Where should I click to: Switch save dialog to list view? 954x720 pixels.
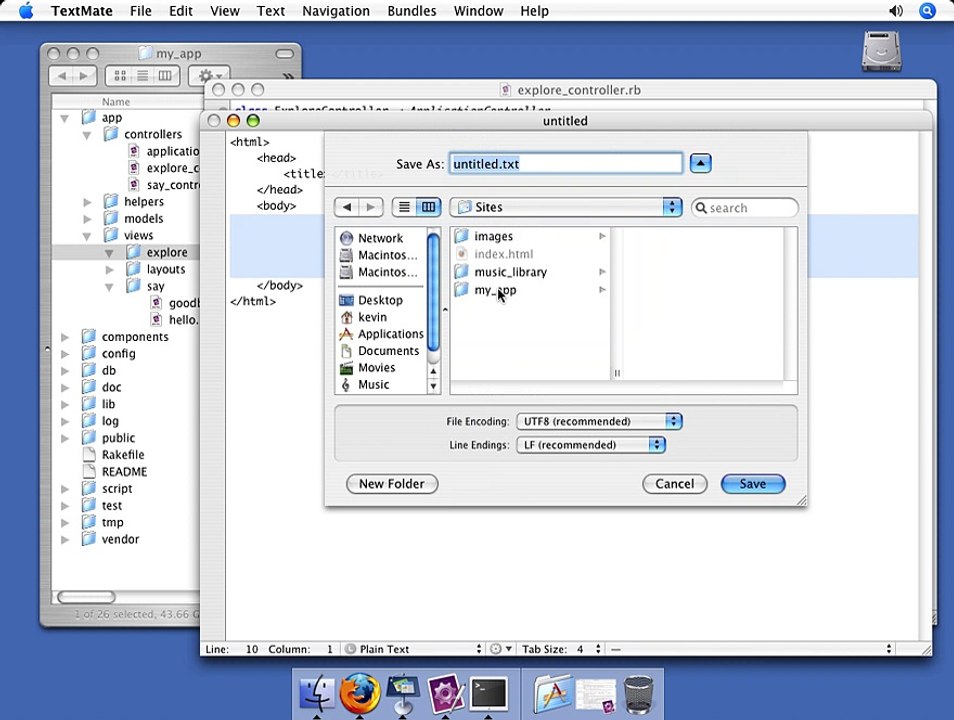pos(404,207)
